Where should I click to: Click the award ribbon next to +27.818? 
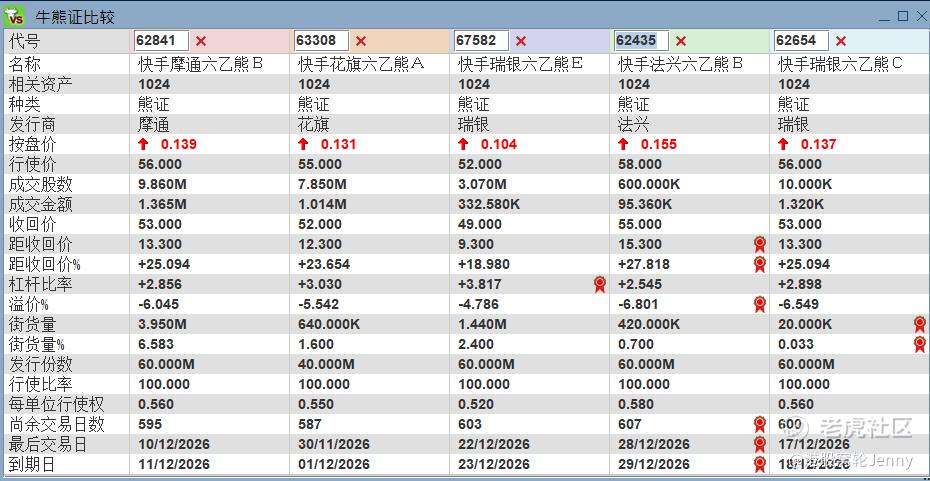tap(760, 264)
